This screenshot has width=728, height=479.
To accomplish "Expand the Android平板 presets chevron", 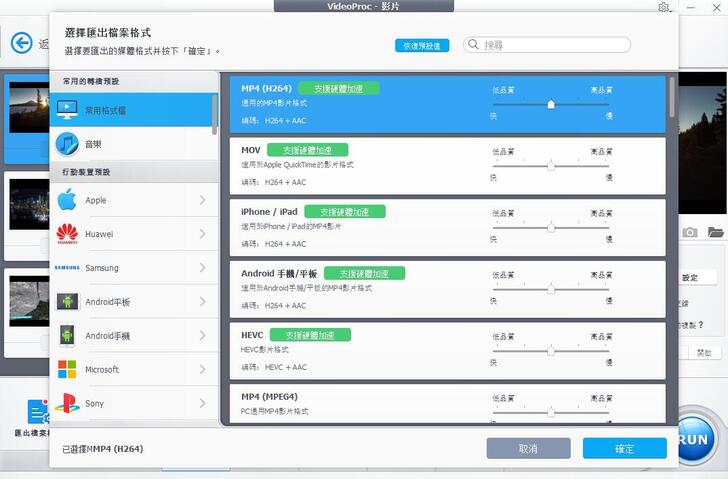I will [x=202, y=302].
